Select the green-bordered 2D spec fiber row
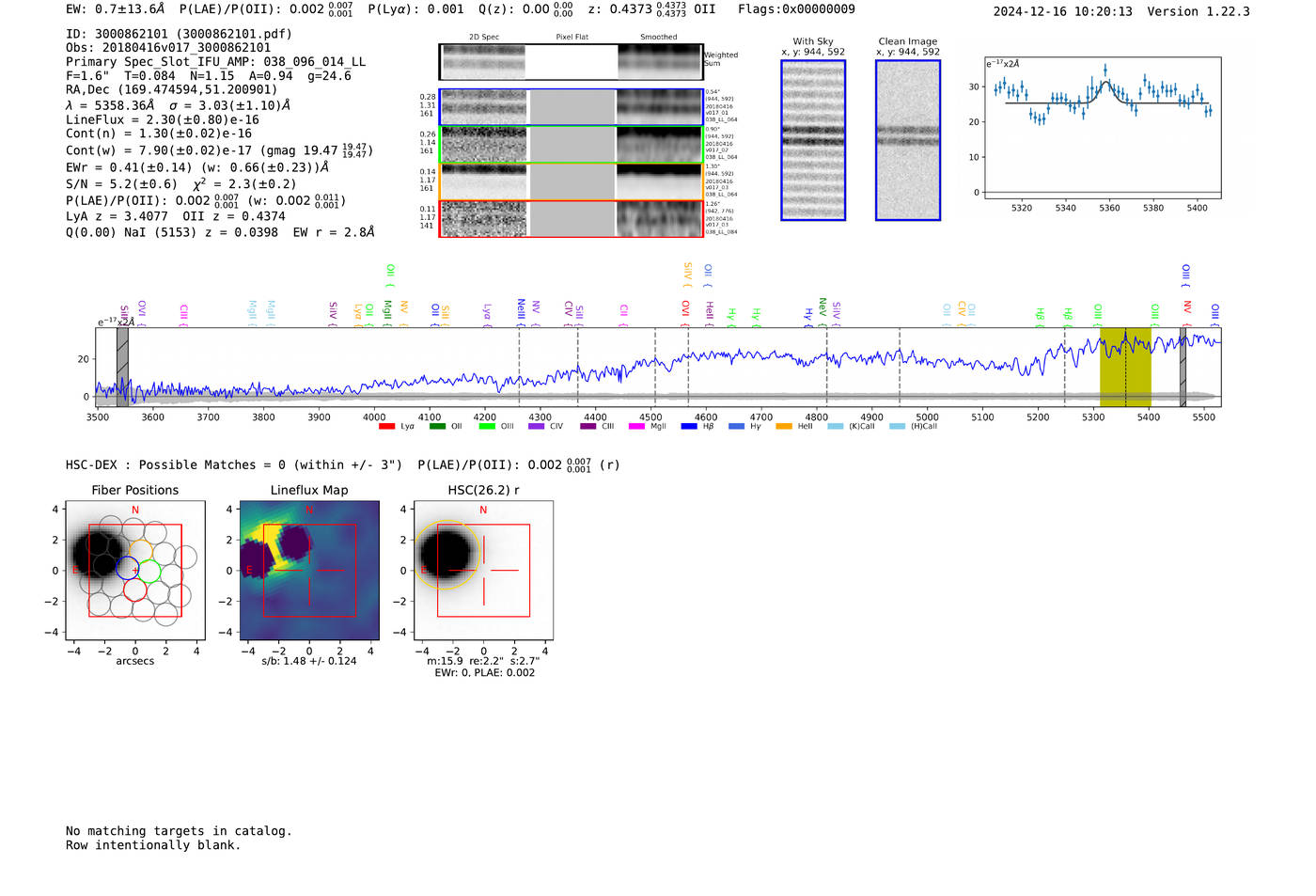This screenshot has width=1316, height=896. (x=571, y=144)
